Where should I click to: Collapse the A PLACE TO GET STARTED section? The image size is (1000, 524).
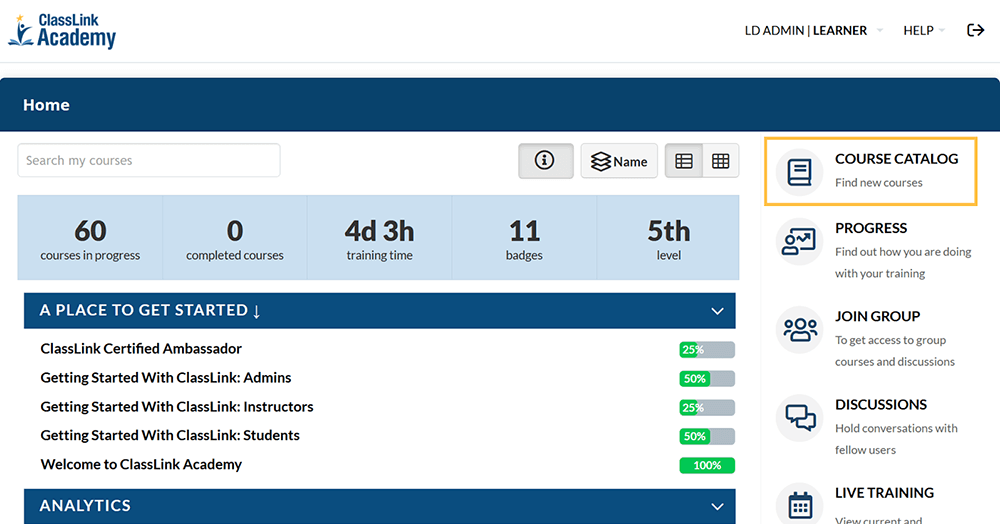point(717,311)
